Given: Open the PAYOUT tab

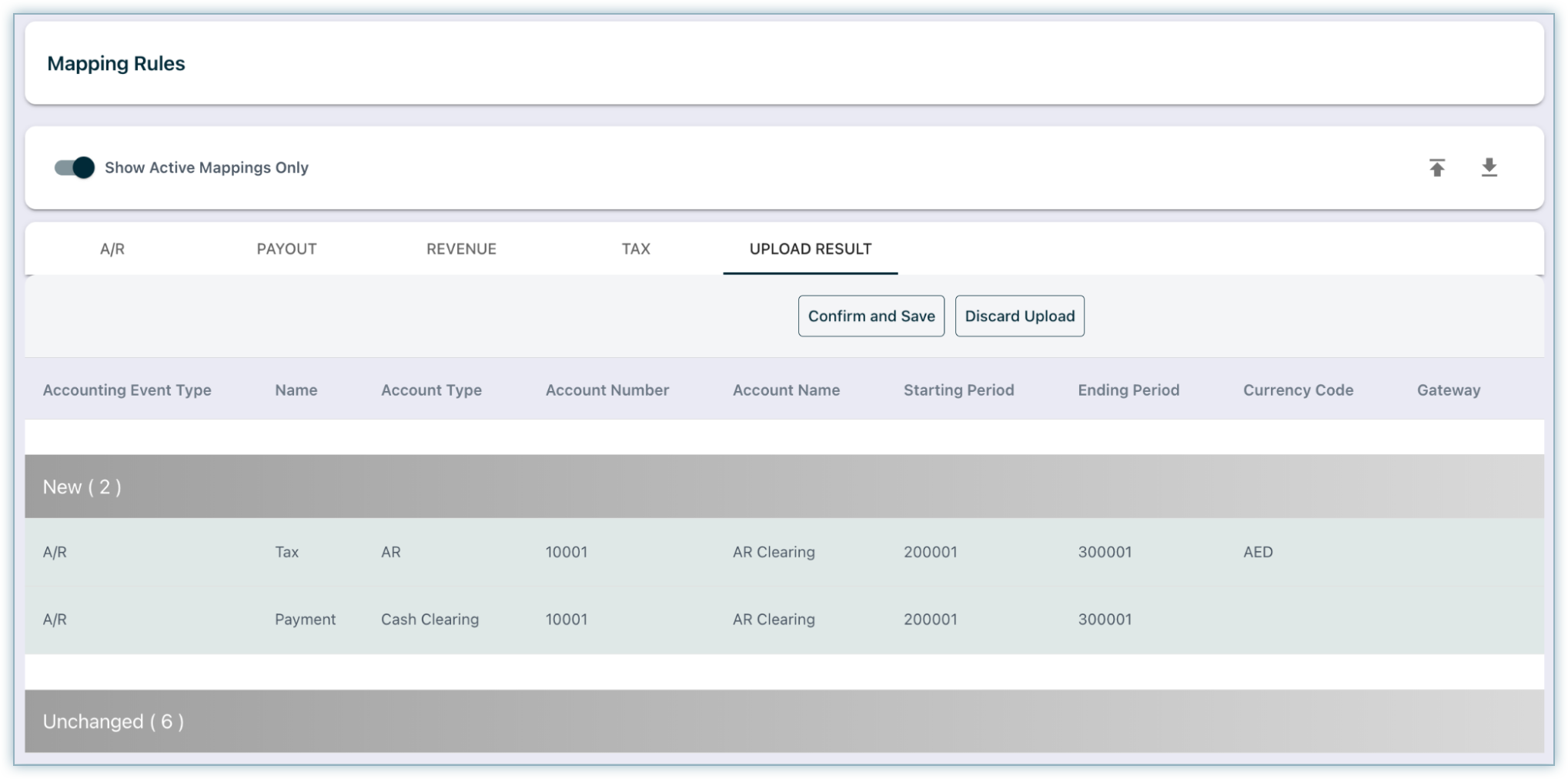Looking at the screenshot, I should (x=286, y=249).
